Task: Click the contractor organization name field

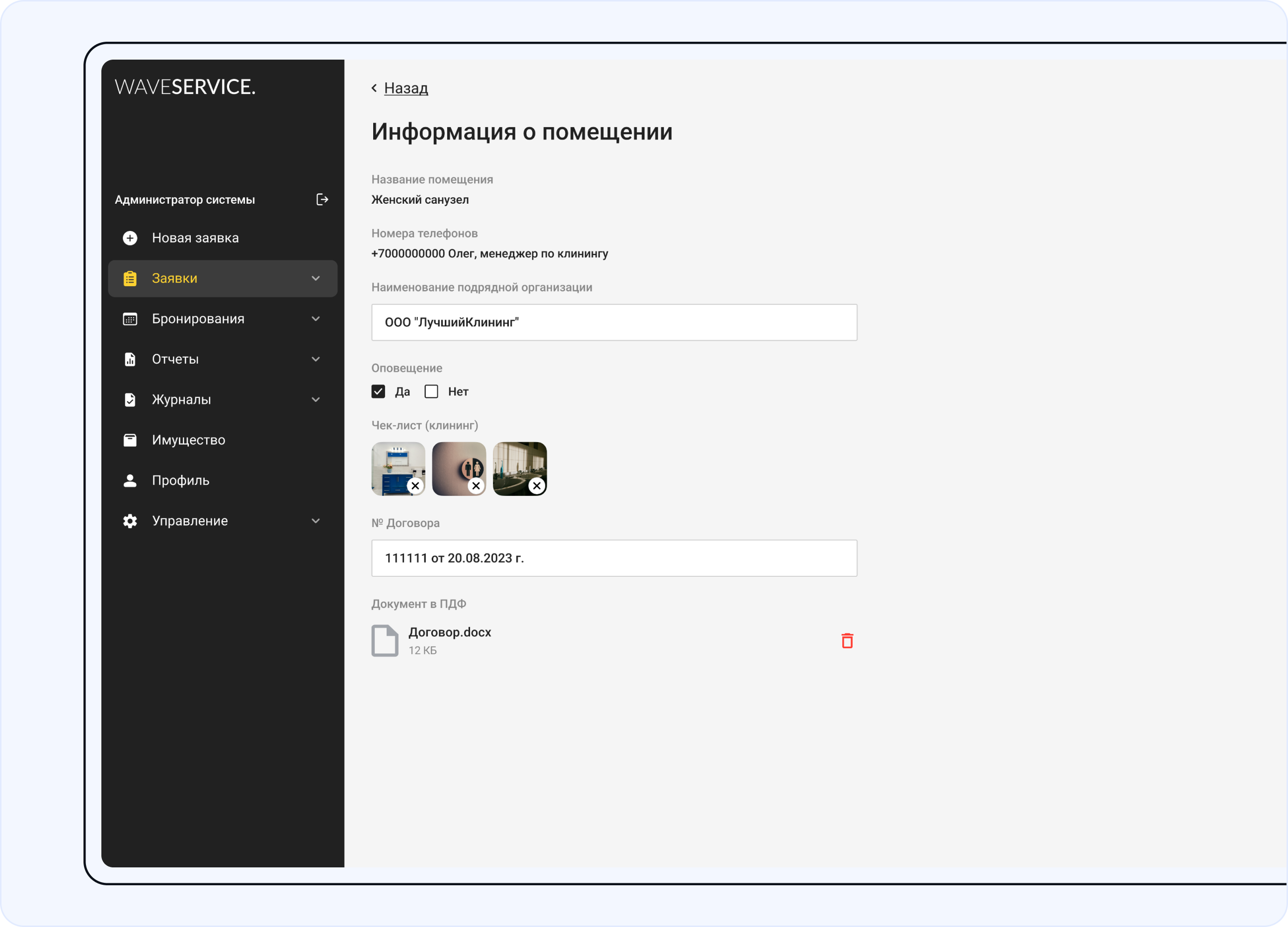Action: pos(614,322)
